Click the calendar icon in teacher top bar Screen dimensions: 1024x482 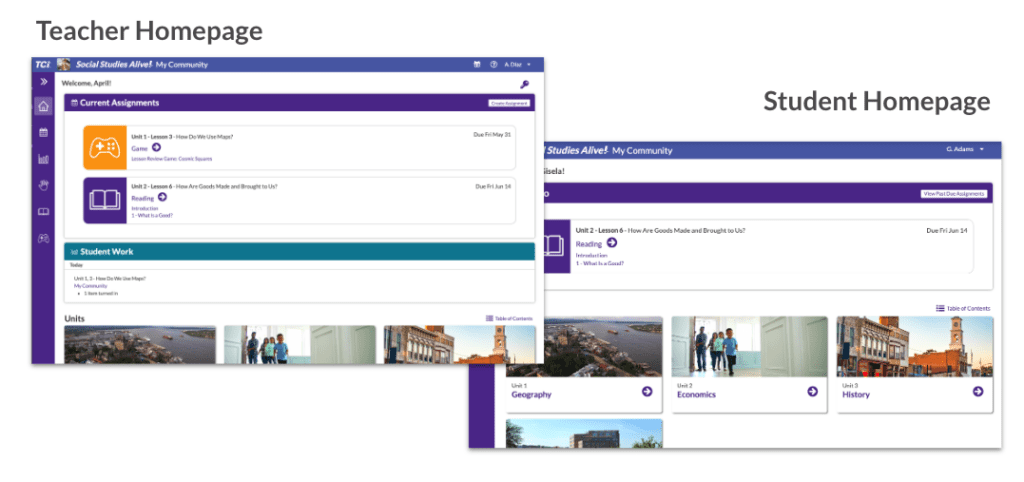(477, 65)
